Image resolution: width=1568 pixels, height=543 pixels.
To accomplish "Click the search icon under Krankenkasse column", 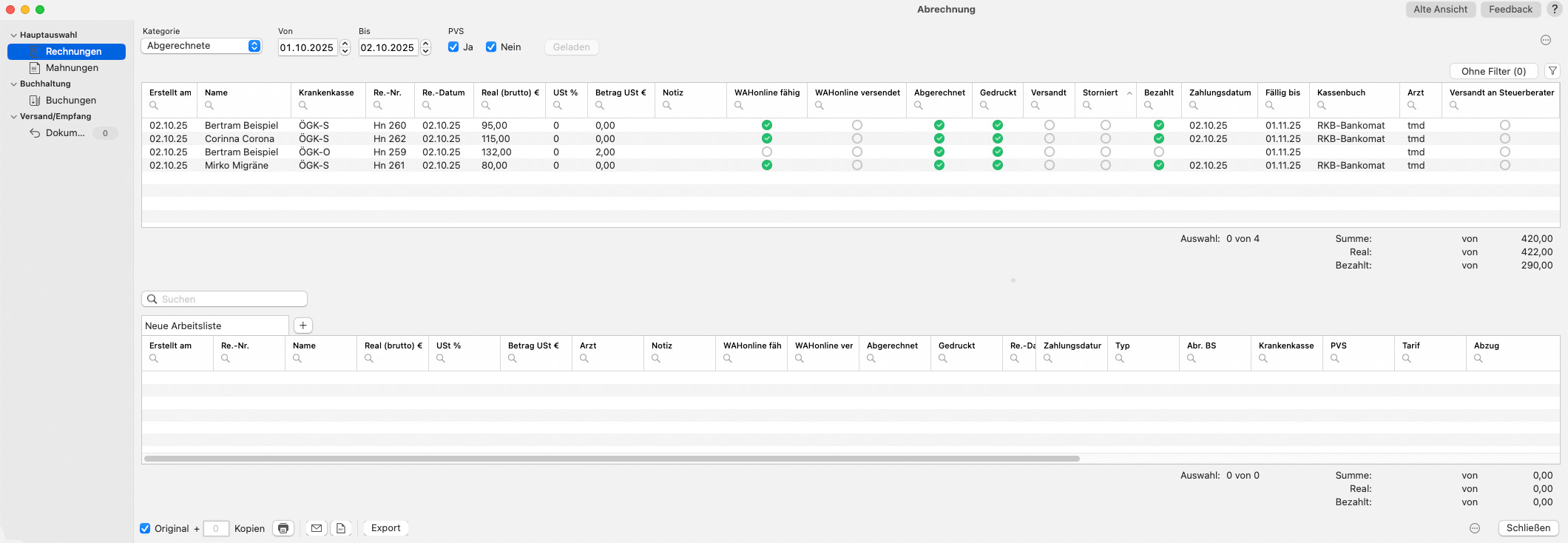I will click(x=303, y=106).
